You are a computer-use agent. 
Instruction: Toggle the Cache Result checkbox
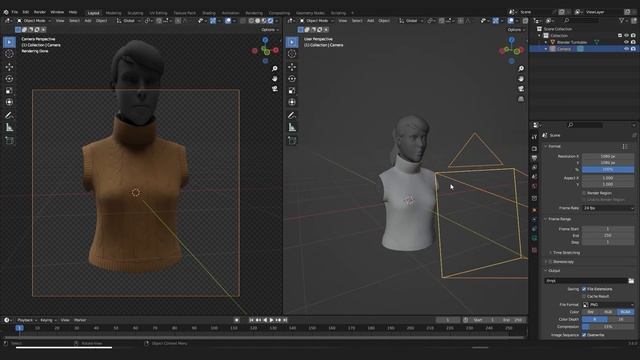584,296
